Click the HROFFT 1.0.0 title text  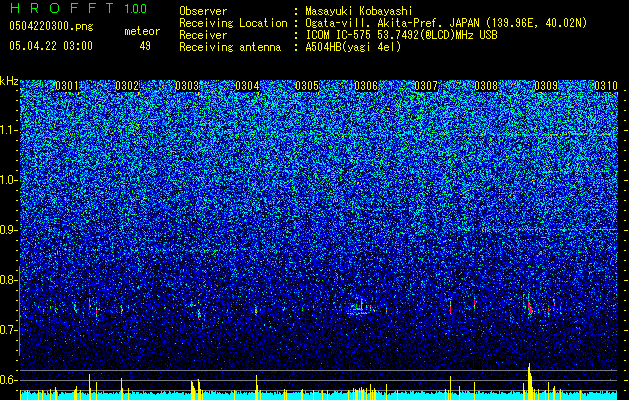coord(78,8)
